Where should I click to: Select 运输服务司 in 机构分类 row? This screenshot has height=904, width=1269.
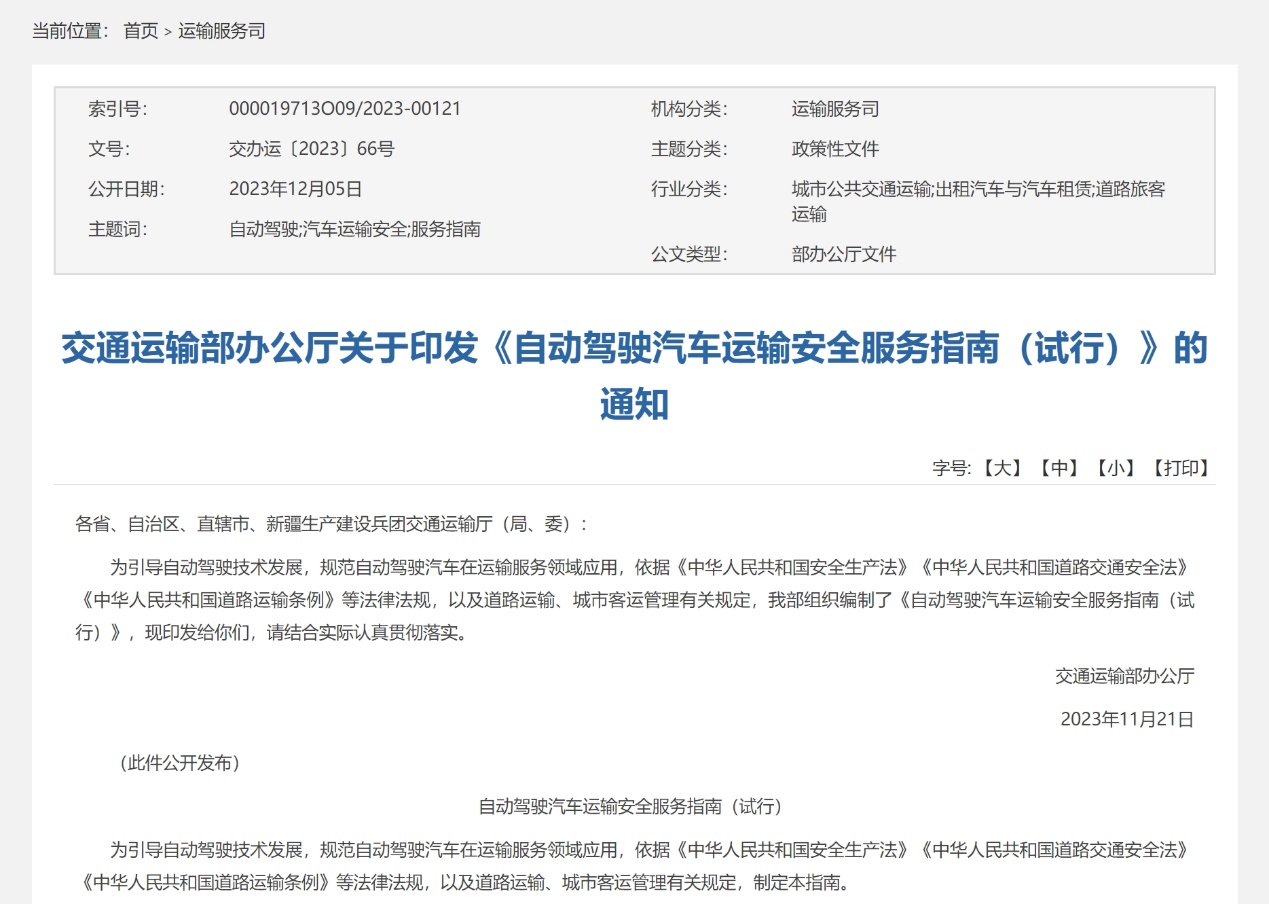835,109
